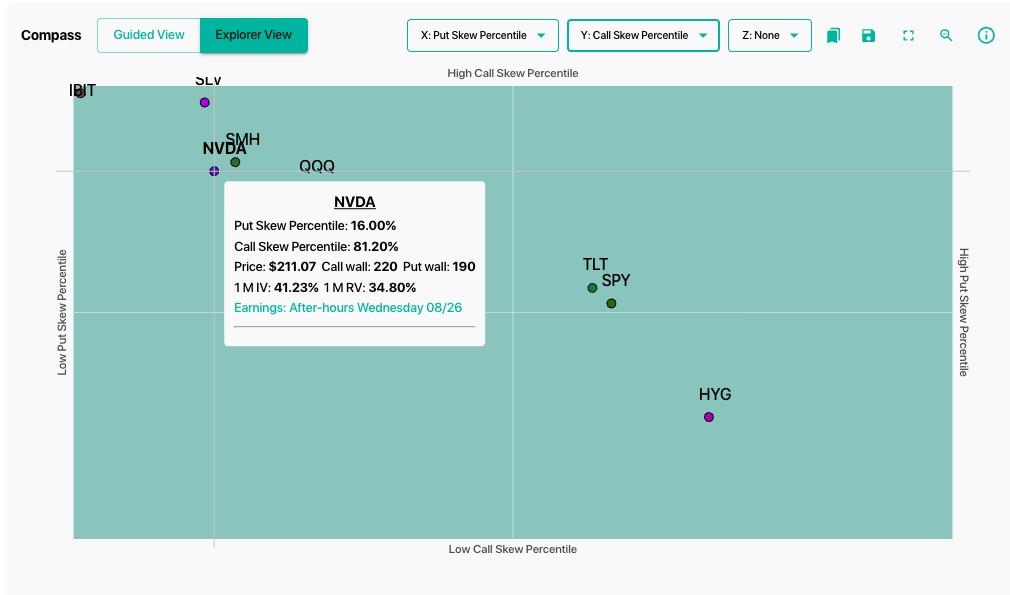The width and height of the screenshot is (1010, 595).
Task: Enter fullscreen with the expand icon
Action: point(908,35)
